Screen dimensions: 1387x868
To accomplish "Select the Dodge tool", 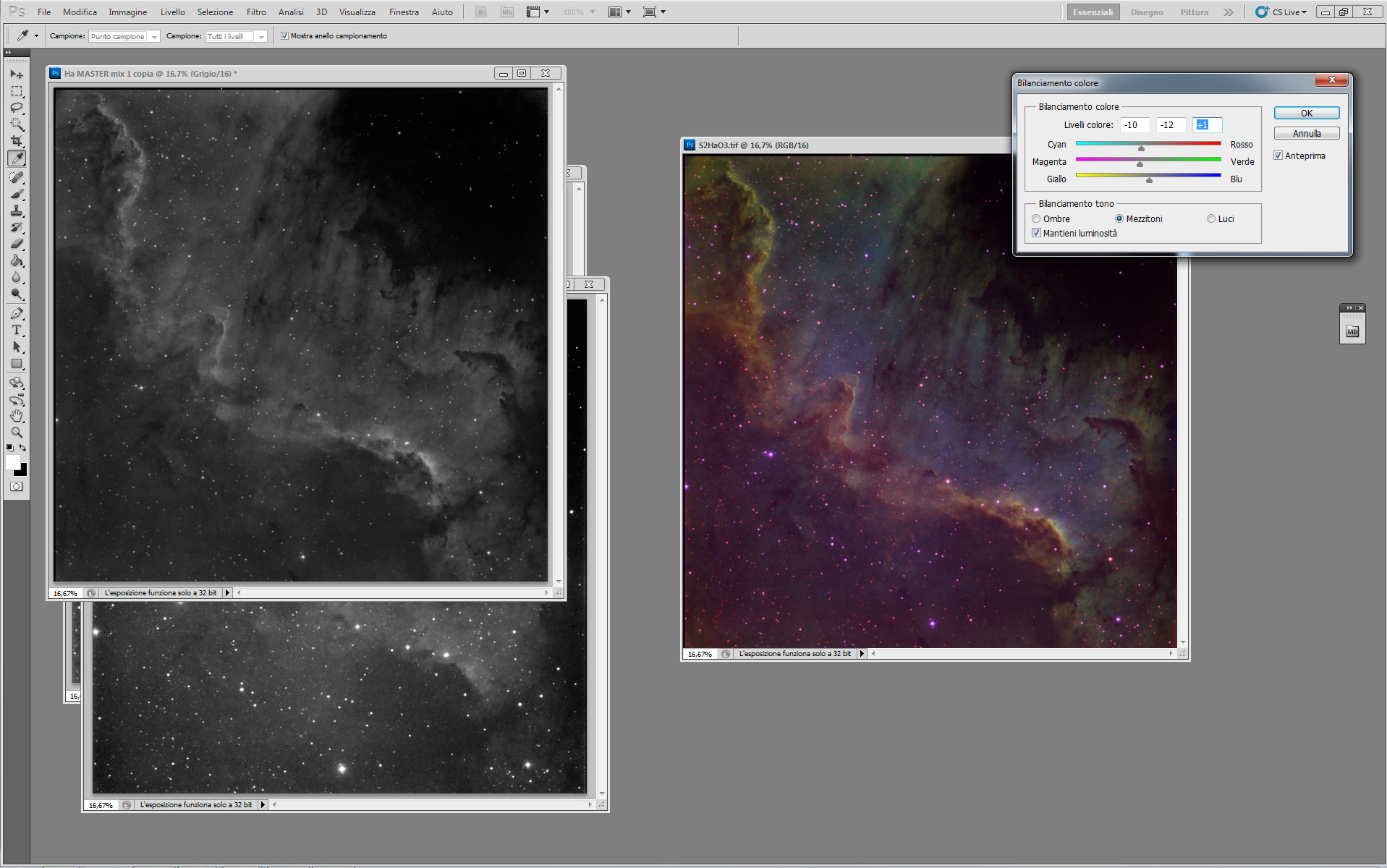I will coord(17,294).
